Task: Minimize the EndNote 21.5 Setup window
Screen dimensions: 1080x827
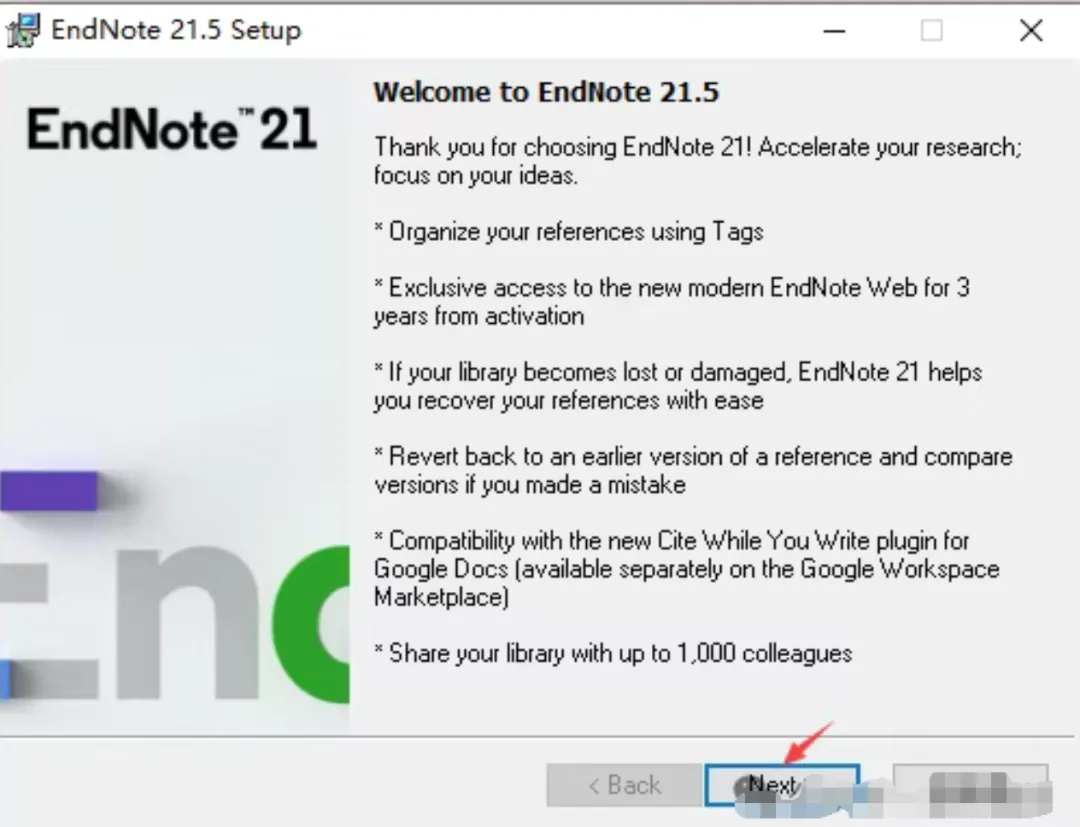Action: pos(834,31)
